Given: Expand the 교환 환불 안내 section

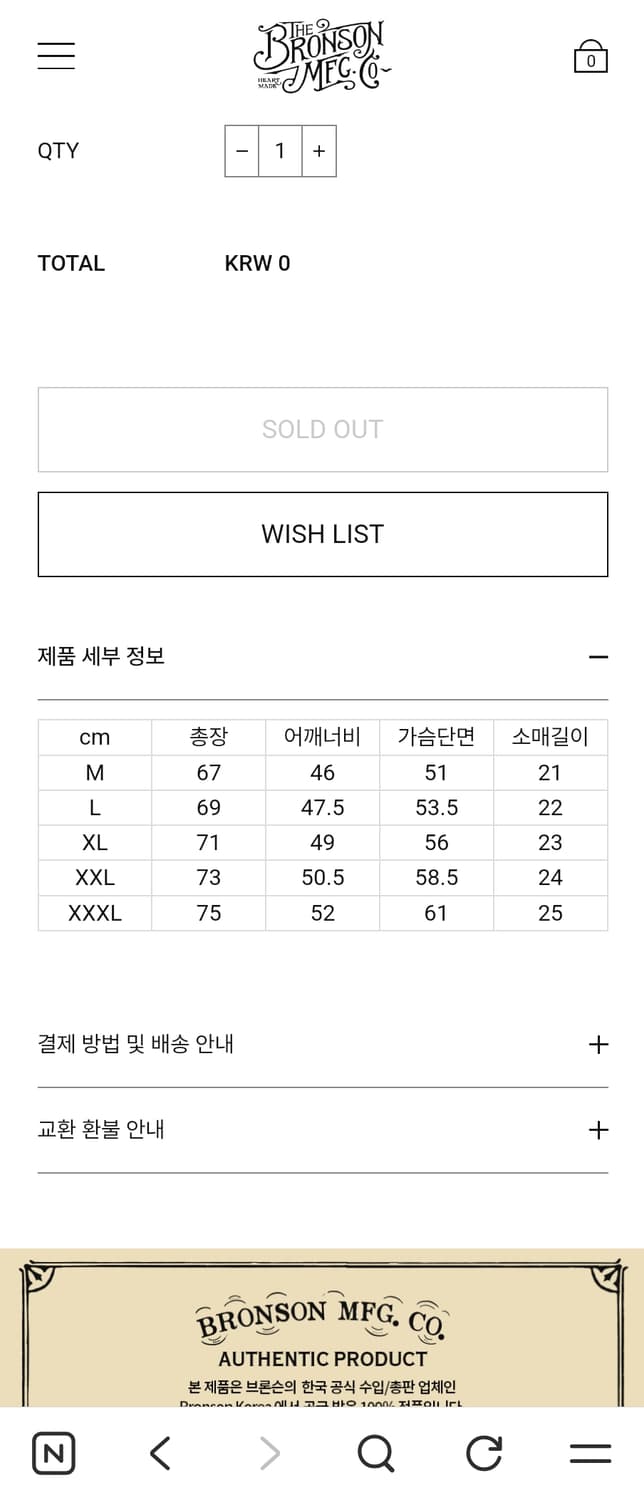Looking at the screenshot, I should tap(598, 1129).
